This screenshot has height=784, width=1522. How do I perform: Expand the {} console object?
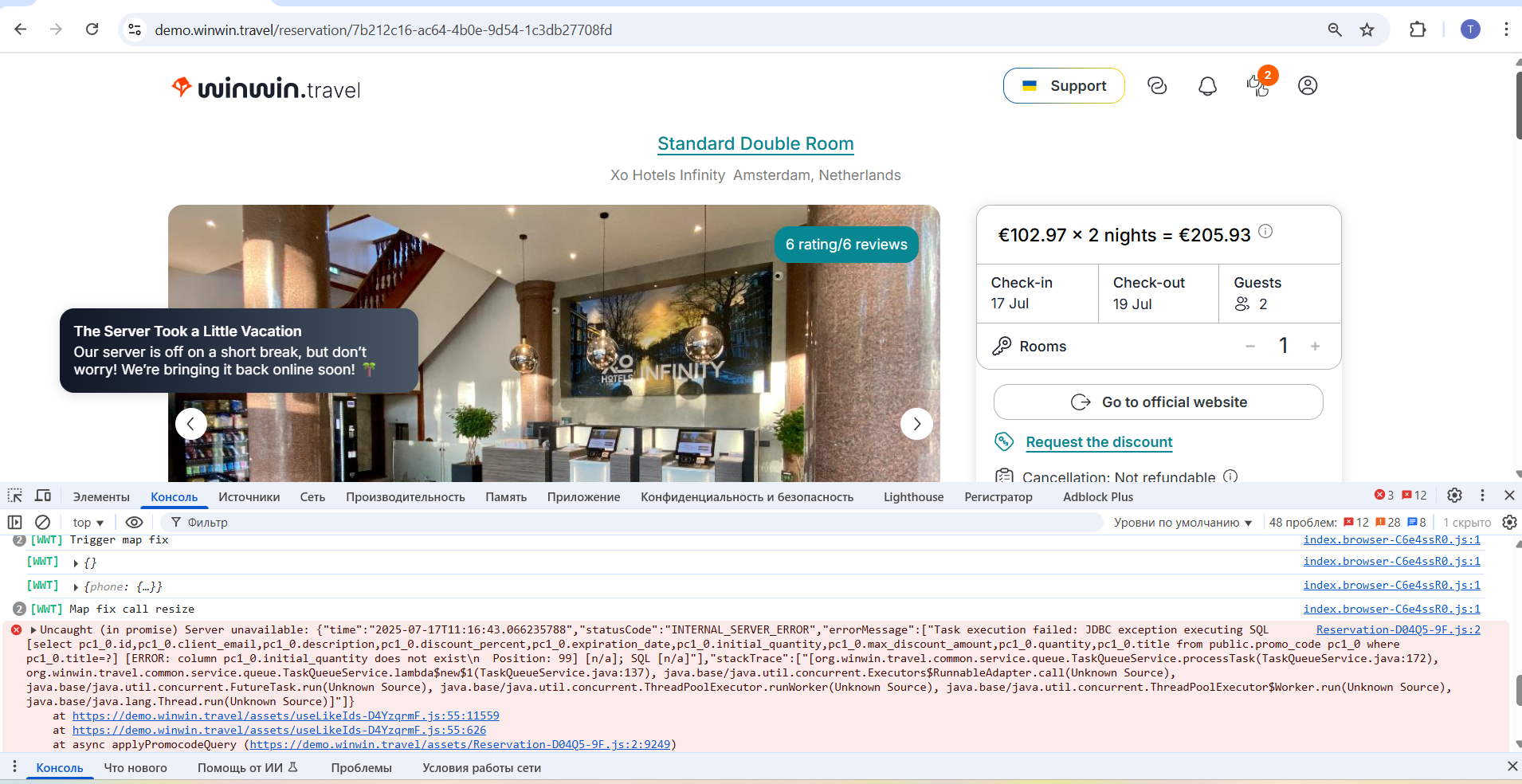76,563
